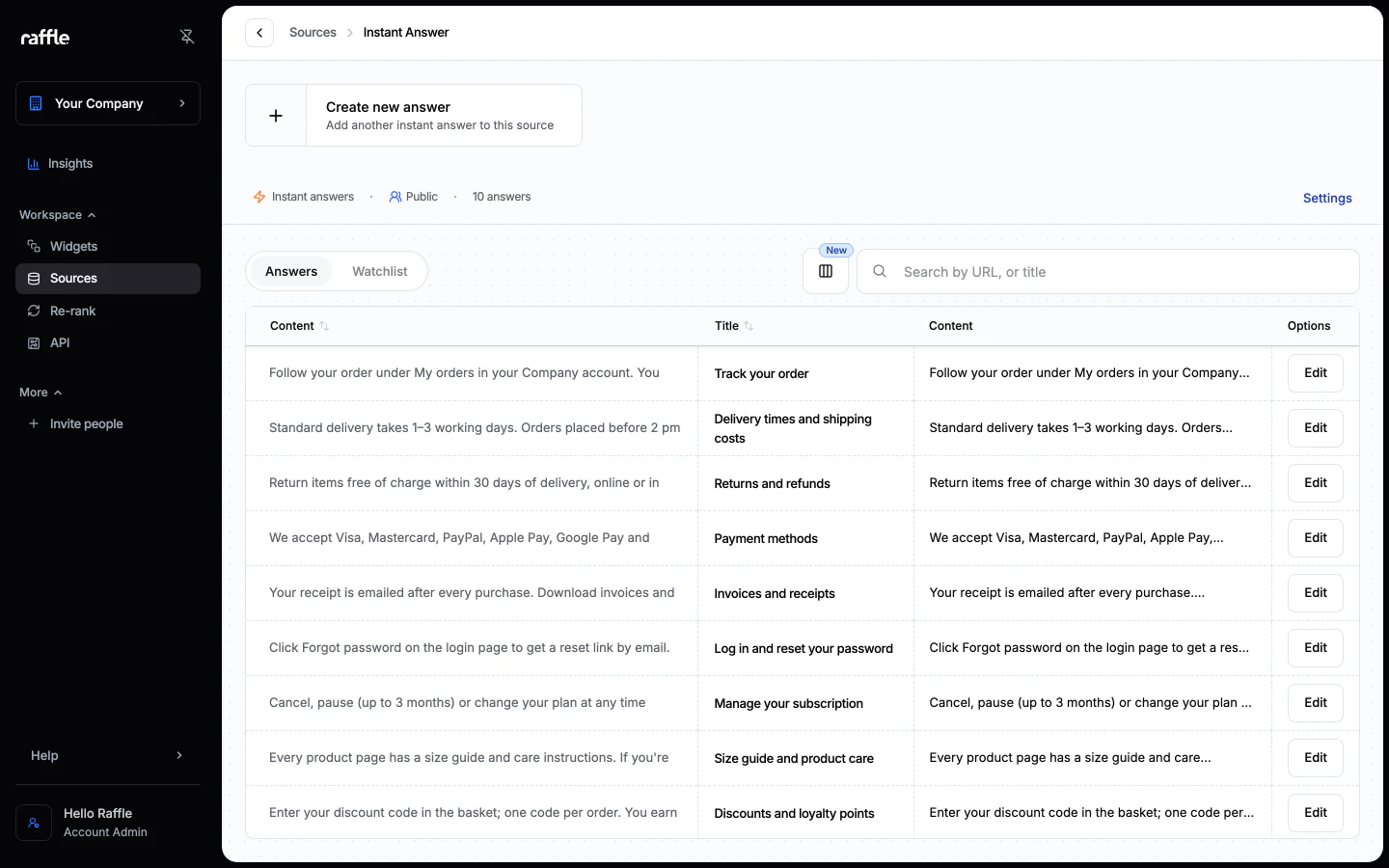Image resolution: width=1389 pixels, height=868 pixels.
Task: Click the Instant answers lightning icon
Action: 259,197
